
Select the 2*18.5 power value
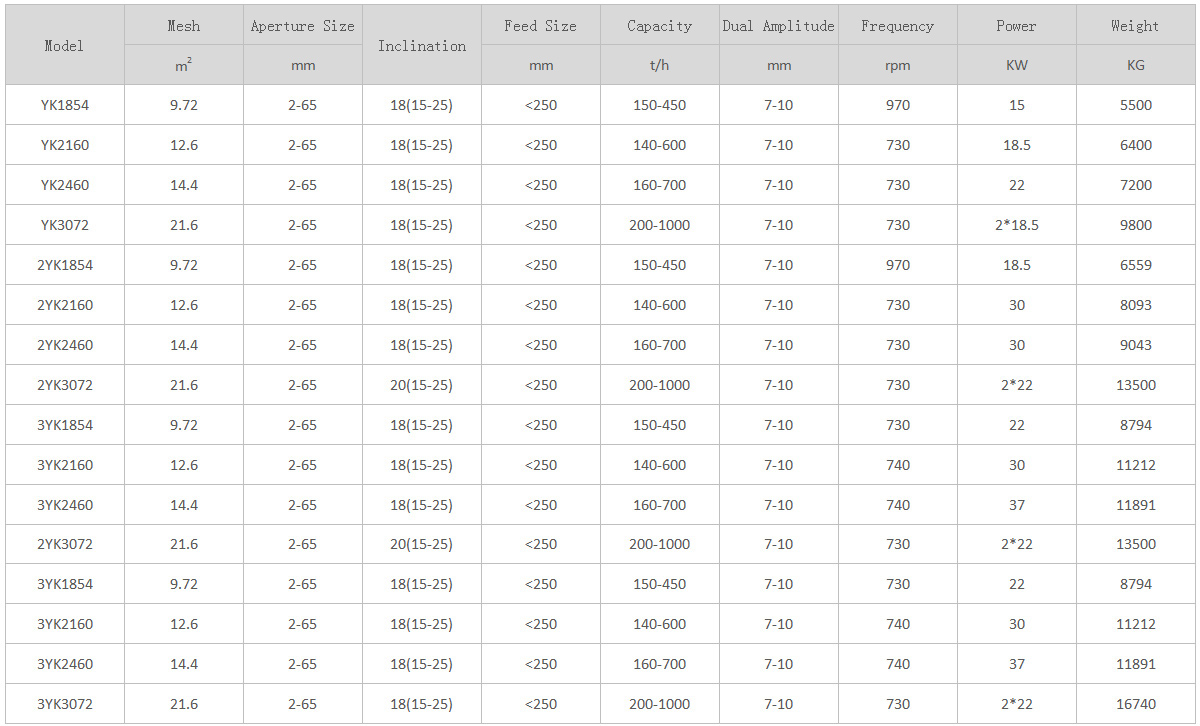1016,225
